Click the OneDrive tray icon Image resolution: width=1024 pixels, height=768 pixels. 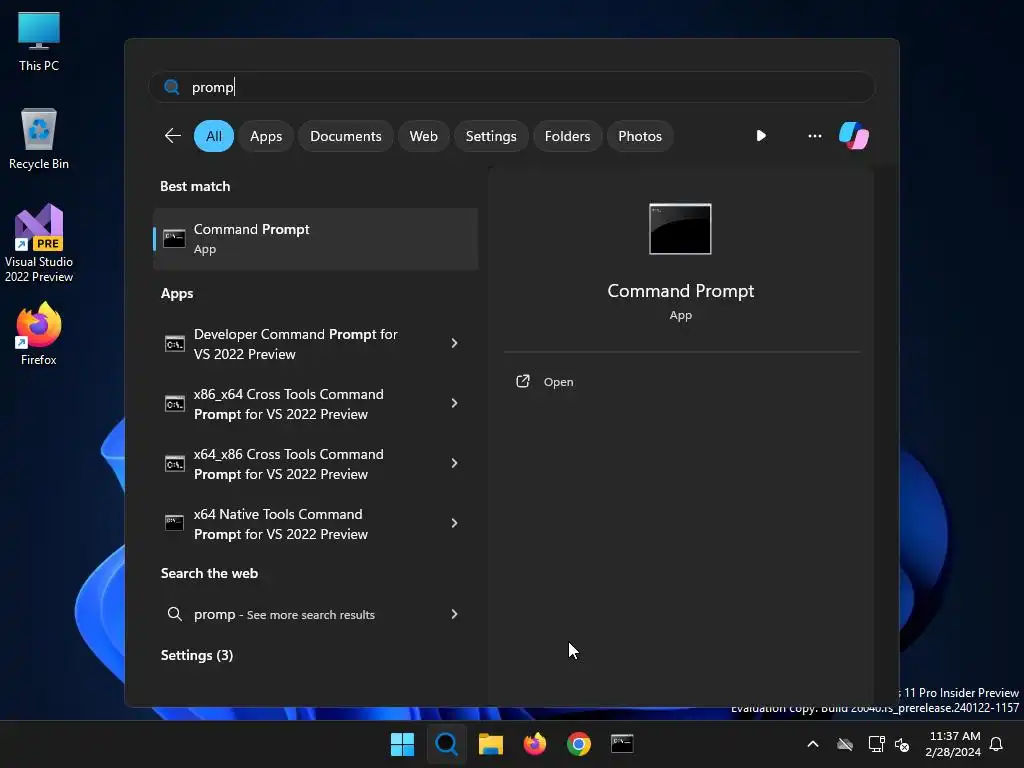pos(845,744)
